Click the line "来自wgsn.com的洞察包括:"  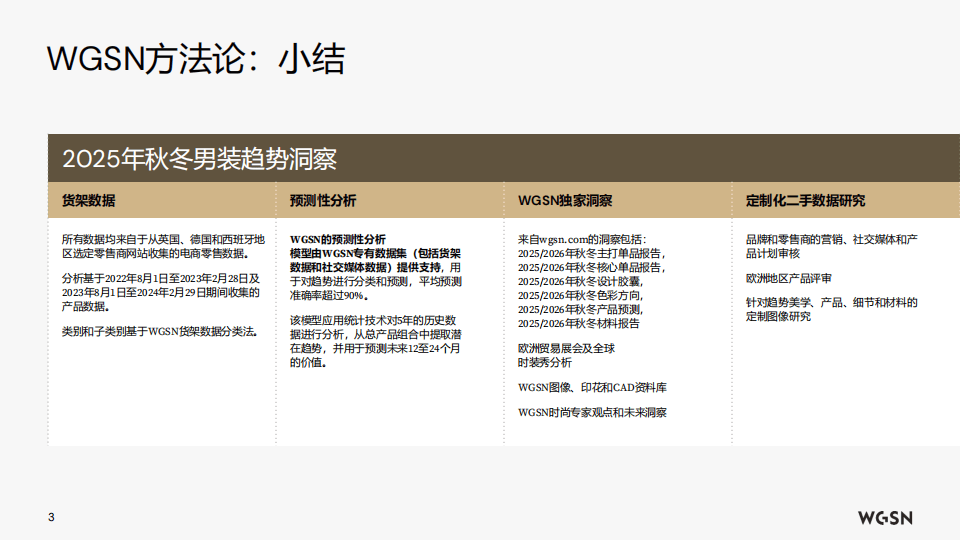point(582,239)
